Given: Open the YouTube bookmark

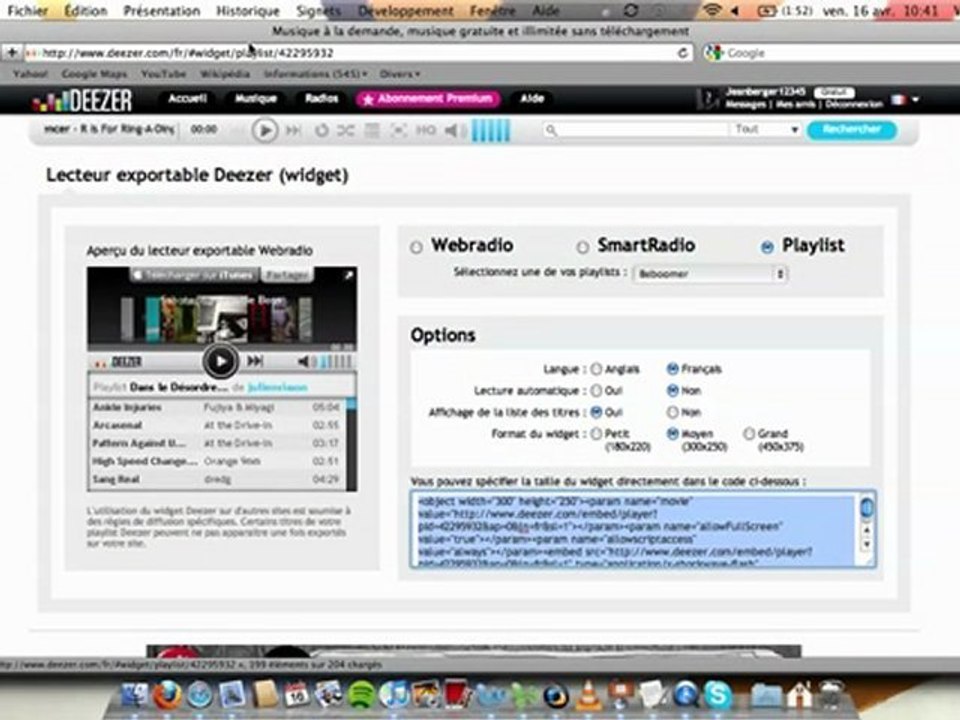Looking at the screenshot, I should point(163,74).
